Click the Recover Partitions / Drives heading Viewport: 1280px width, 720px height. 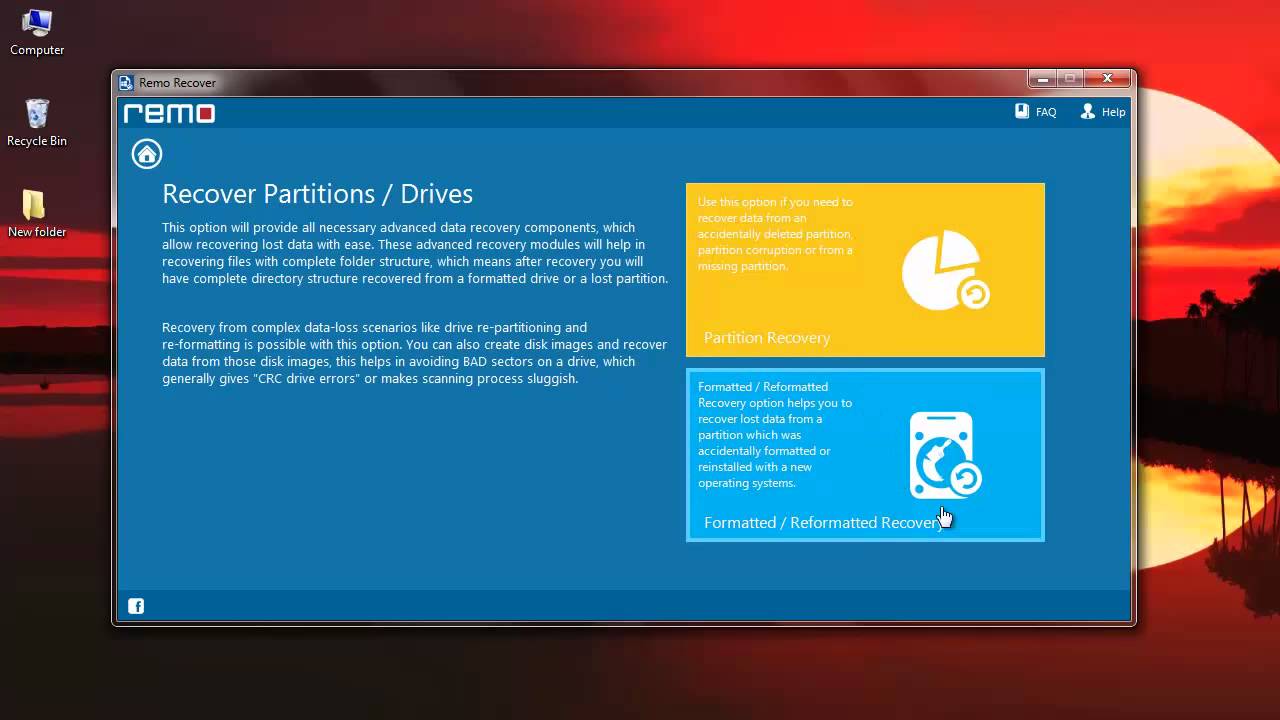point(318,194)
